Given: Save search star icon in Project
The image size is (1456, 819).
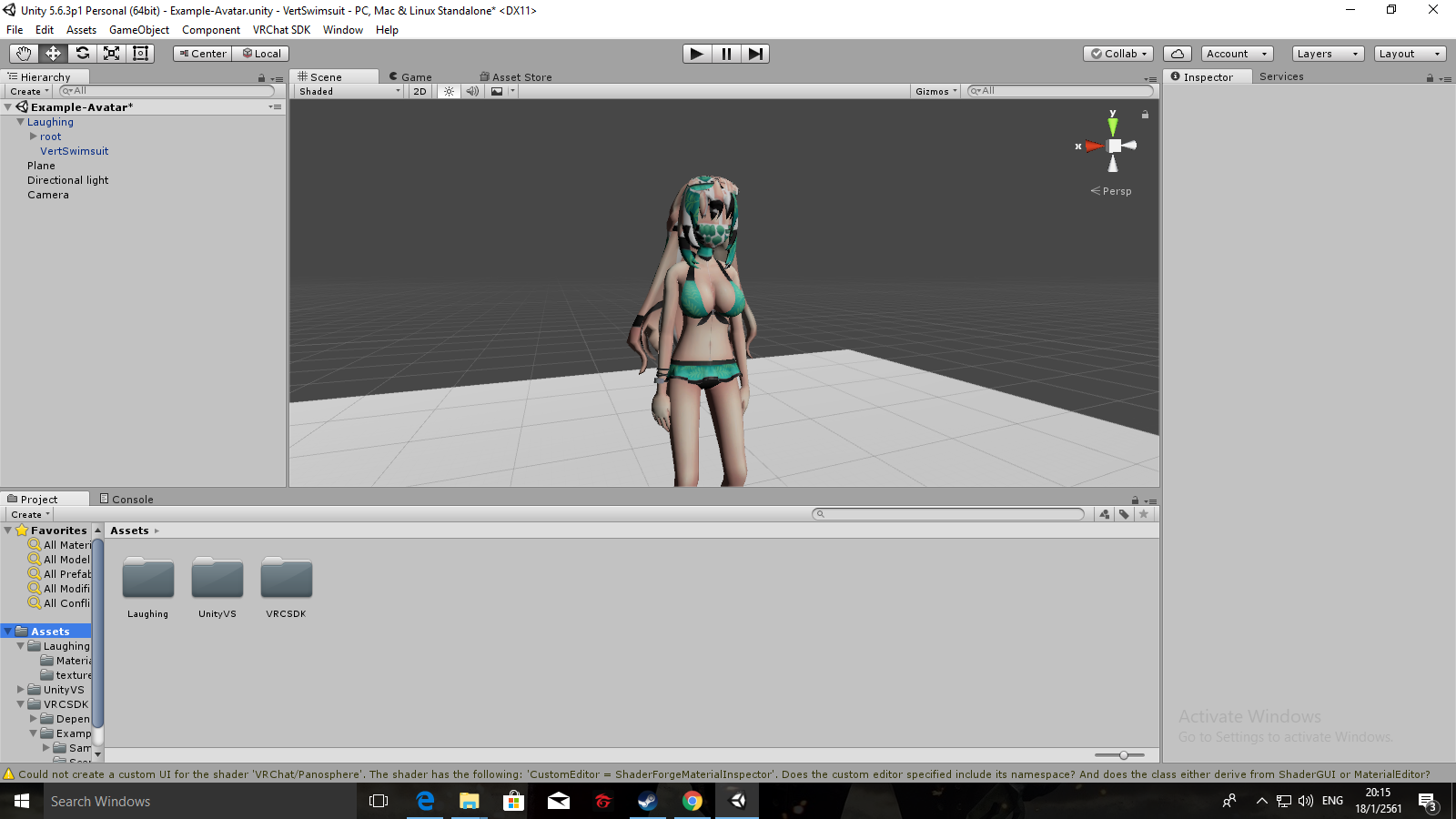Looking at the screenshot, I should coord(1144,514).
